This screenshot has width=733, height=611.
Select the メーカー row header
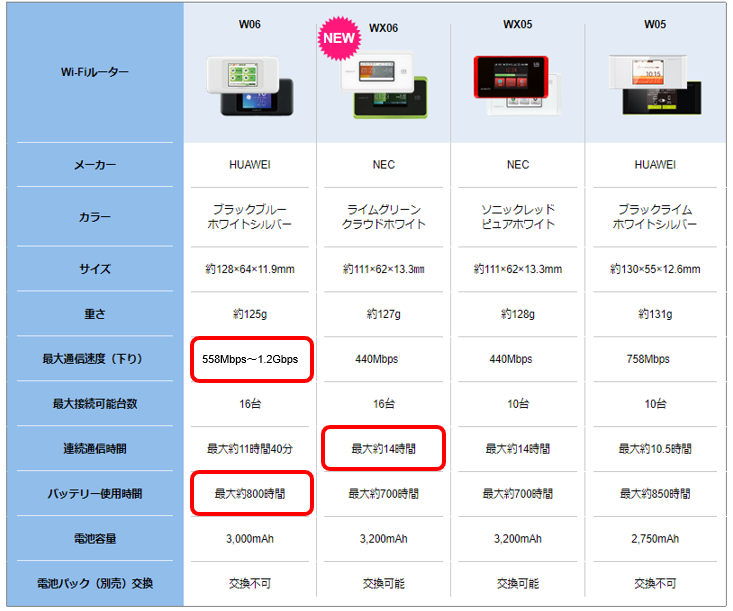[x=93, y=165]
